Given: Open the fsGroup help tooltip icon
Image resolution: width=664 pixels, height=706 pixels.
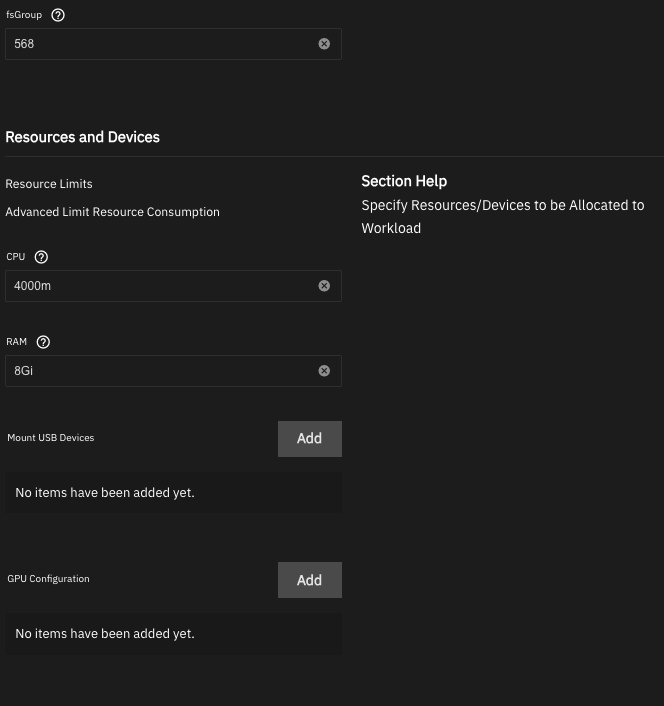Looking at the screenshot, I should pyautogui.click(x=58, y=15).
